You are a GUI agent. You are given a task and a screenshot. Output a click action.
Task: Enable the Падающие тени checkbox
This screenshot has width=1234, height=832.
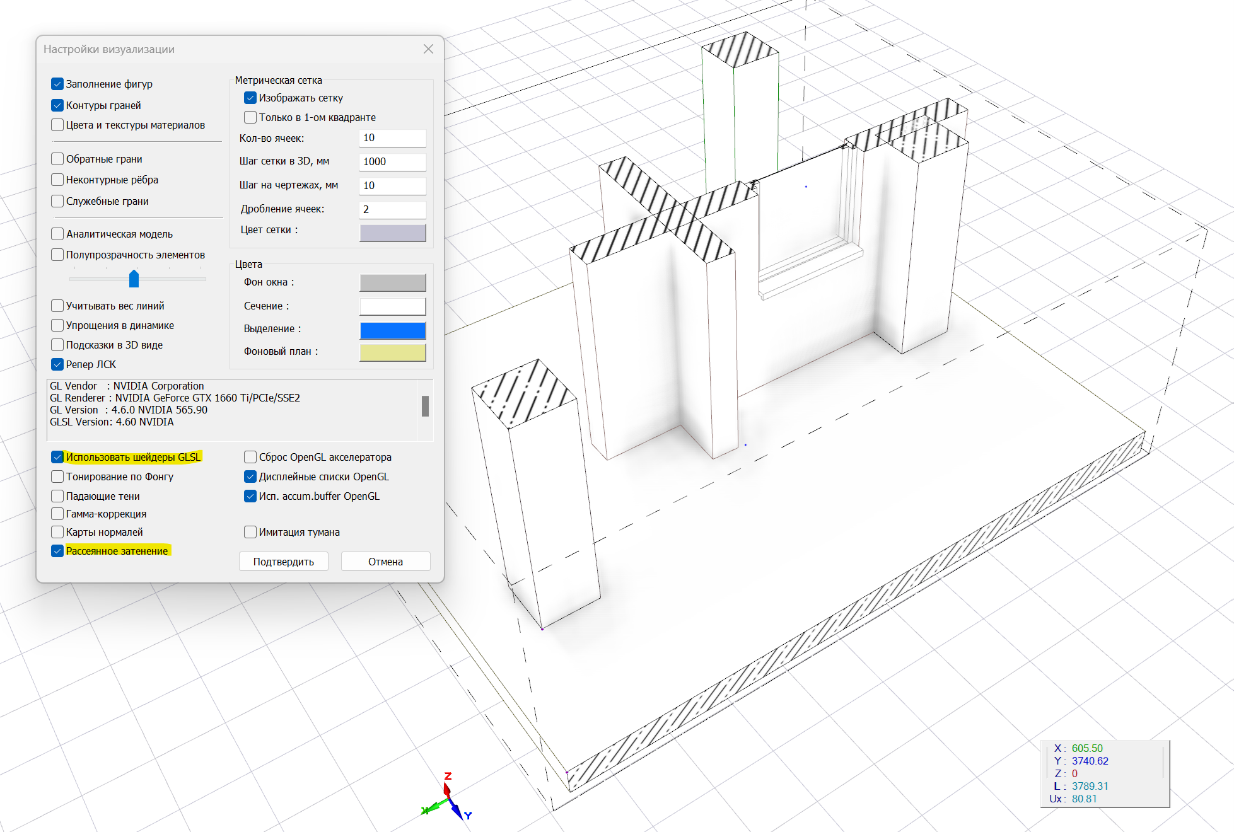(x=58, y=496)
